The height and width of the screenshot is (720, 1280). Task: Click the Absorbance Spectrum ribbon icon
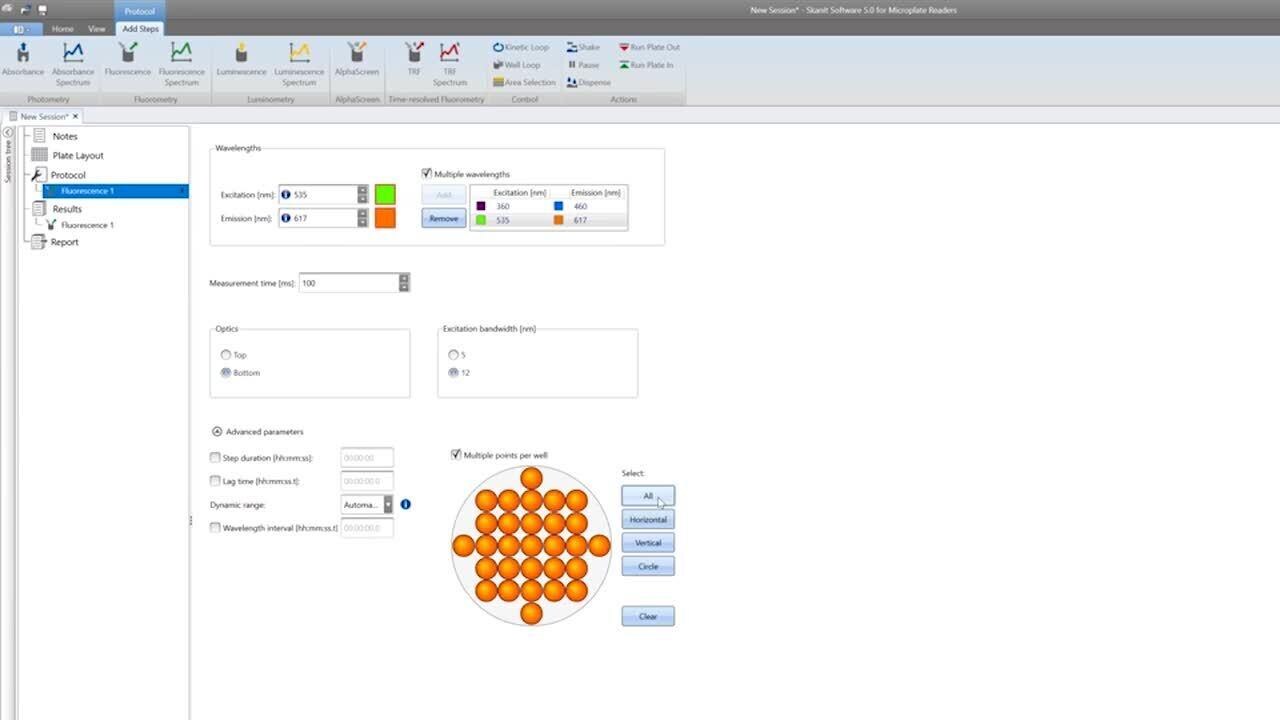click(73, 60)
